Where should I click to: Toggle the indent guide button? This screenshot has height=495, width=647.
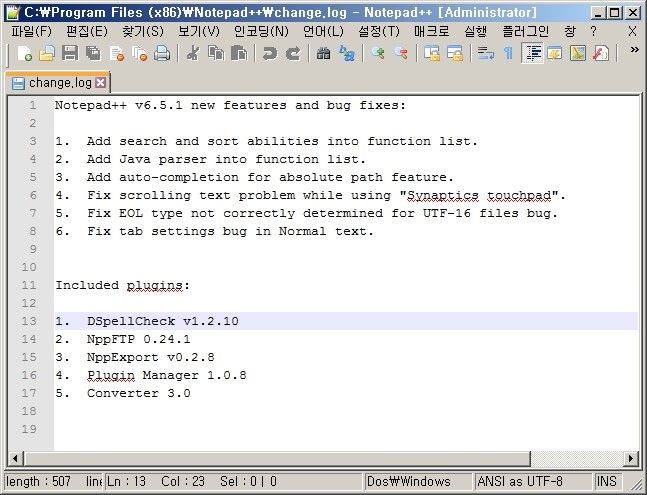pos(533,53)
